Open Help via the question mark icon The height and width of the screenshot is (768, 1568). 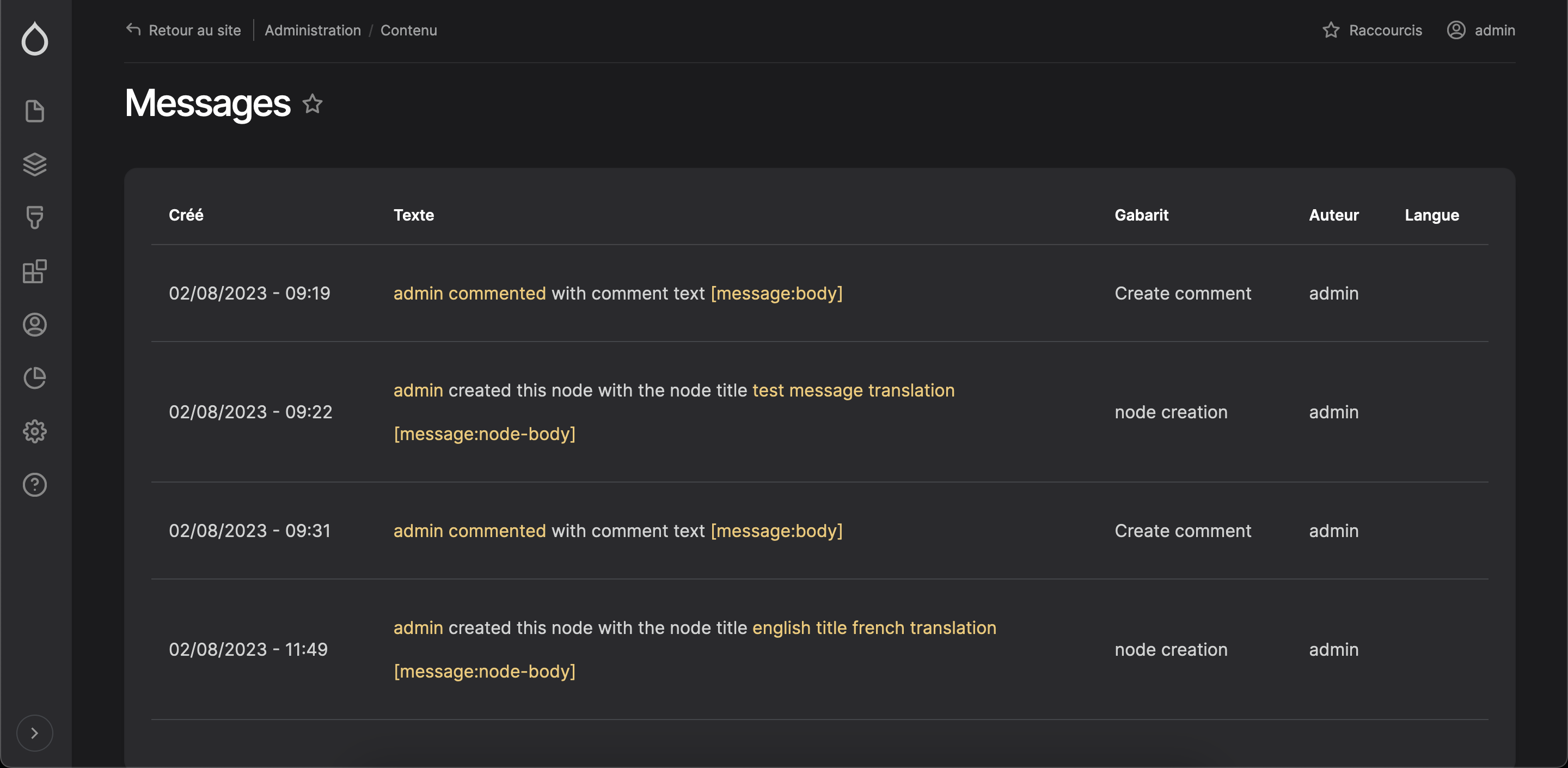(x=35, y=484)
